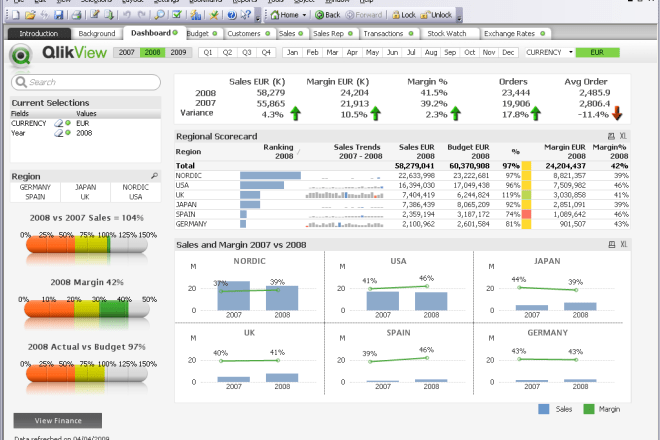
Task: Expand the Home button dropdown arrow
Action: 304,15
